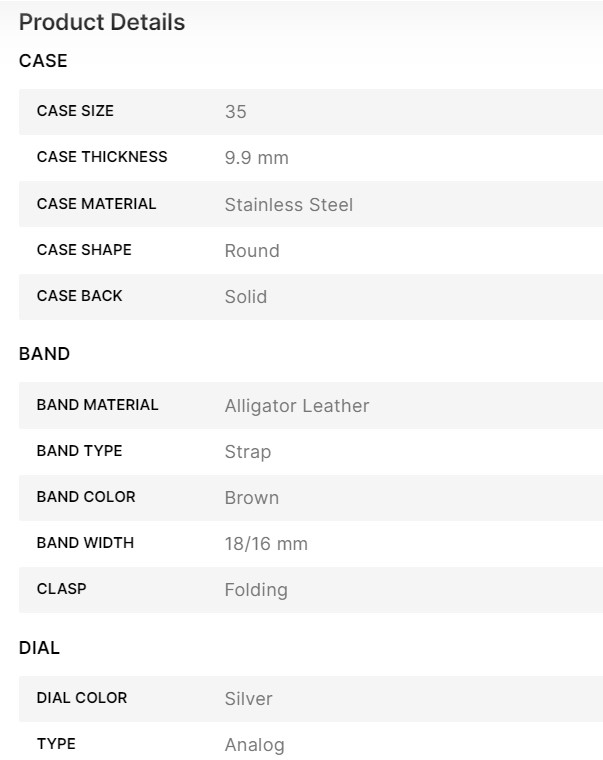This screenshot has height=760, width=603.
Task: Click the 9.9 mm thickness value
Action: coord(256,158)
